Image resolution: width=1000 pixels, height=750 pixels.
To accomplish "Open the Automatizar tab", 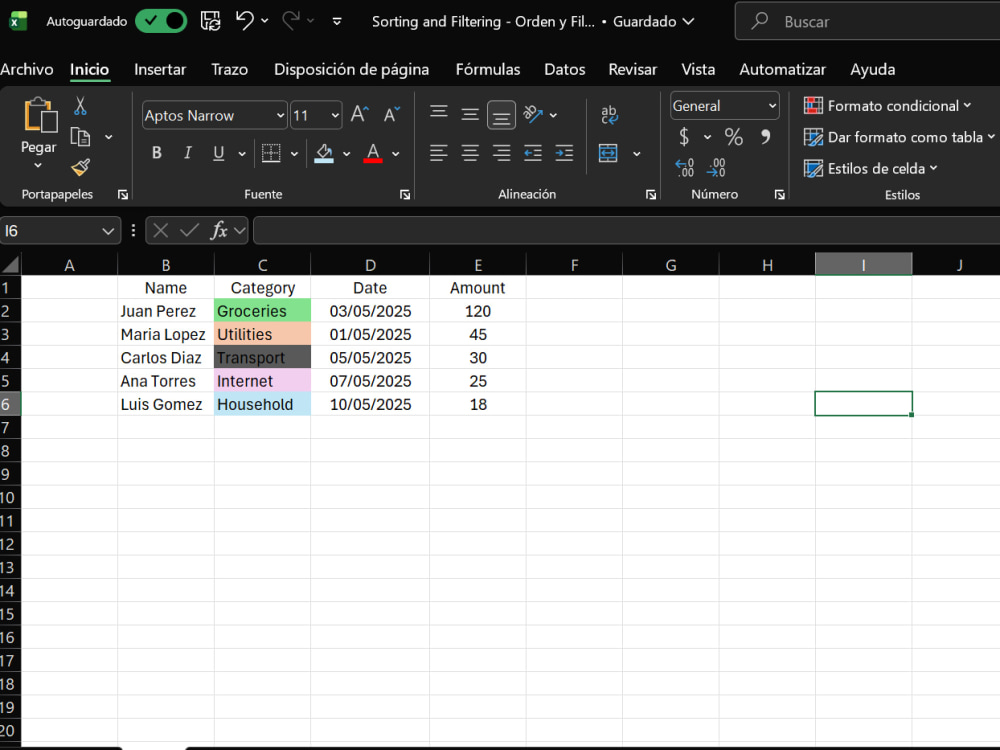I will tap(783, 70).
